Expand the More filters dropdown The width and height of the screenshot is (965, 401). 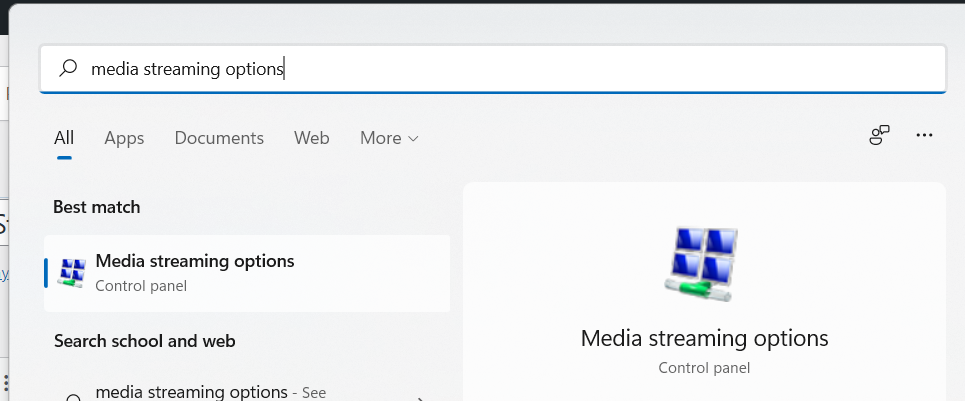[x=389, y=138]
